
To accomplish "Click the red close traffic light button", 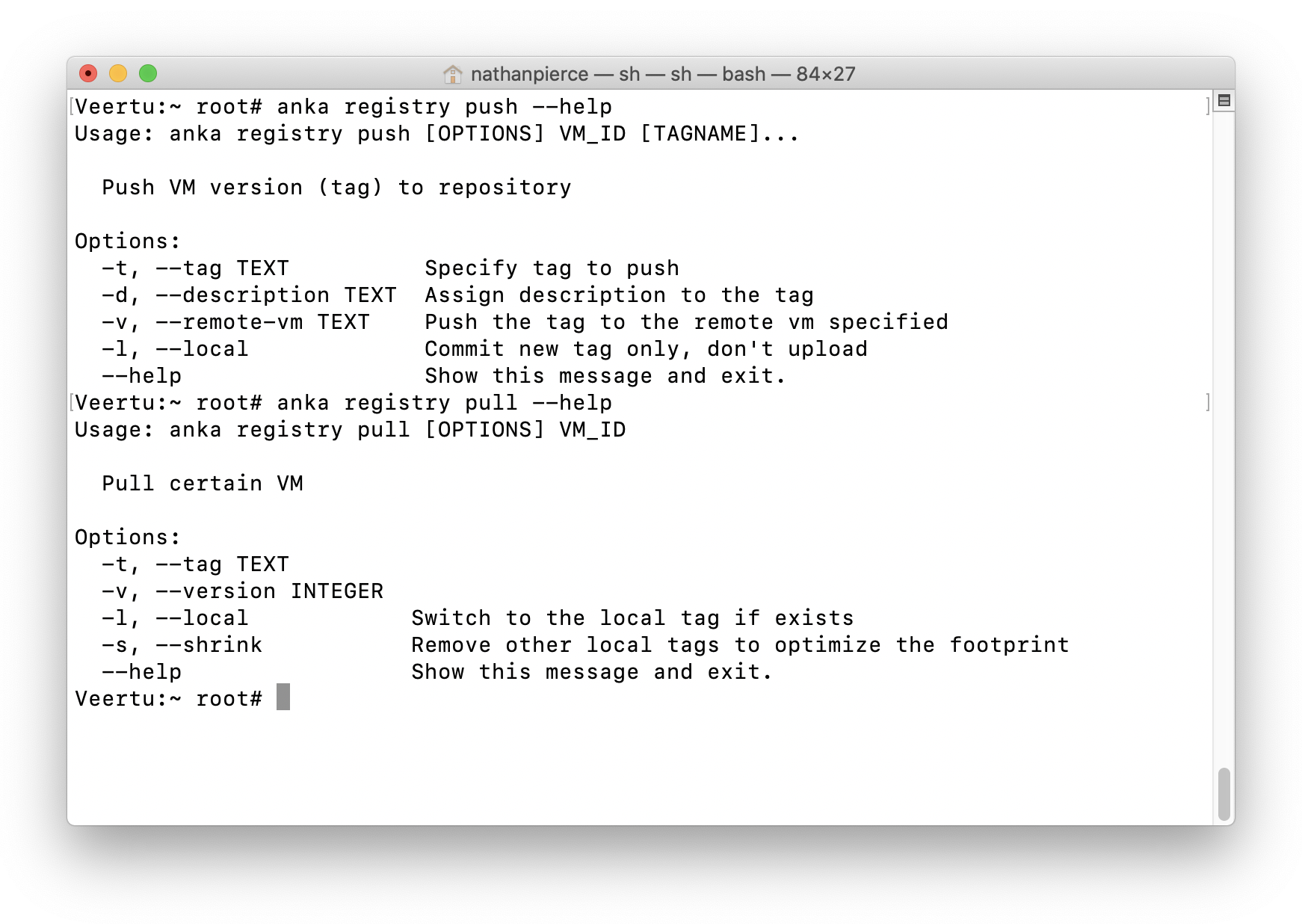I will pos(89,74).
